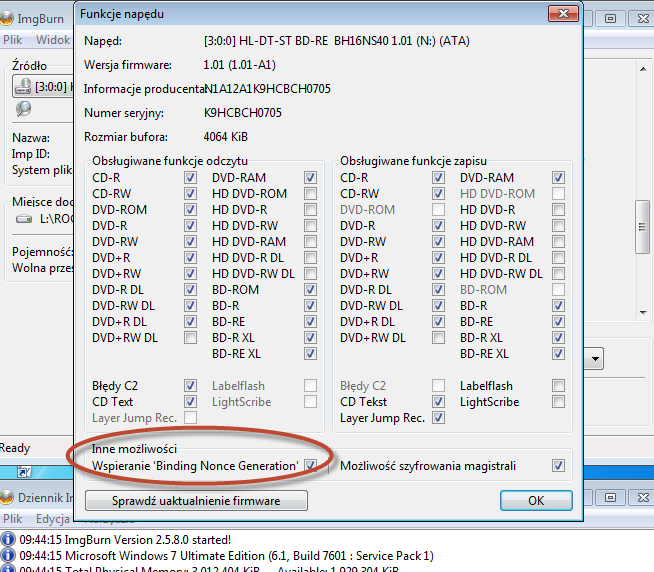Screen dimensions: 654x572
Task: Toggle the BD-ROM read checkbox
Action: [x=310, y=290]
